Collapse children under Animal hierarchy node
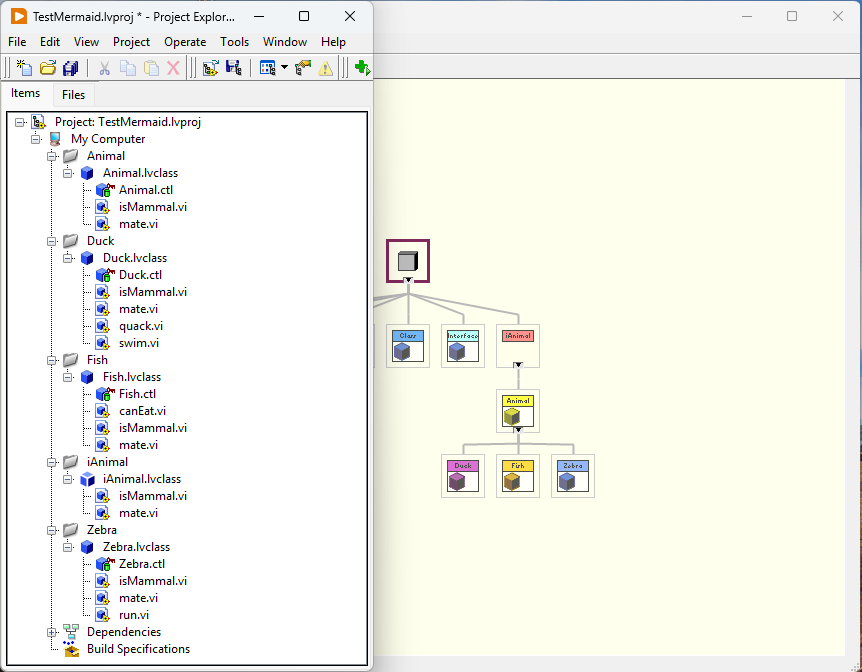 (x=518, y=429)
